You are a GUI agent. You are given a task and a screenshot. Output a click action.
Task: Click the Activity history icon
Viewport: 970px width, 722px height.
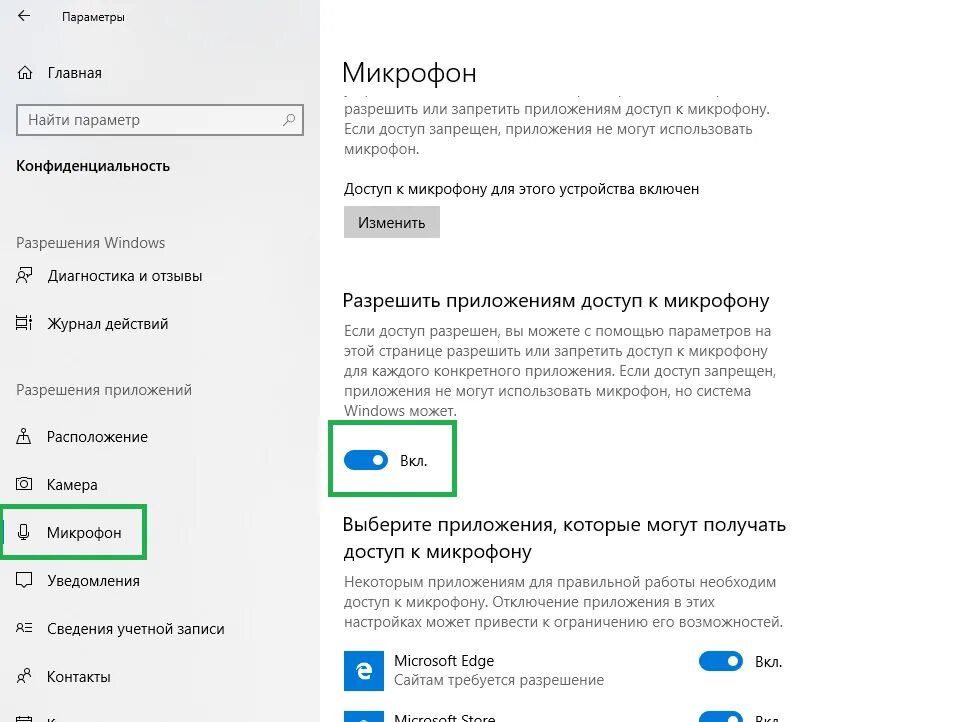point(24,323)
